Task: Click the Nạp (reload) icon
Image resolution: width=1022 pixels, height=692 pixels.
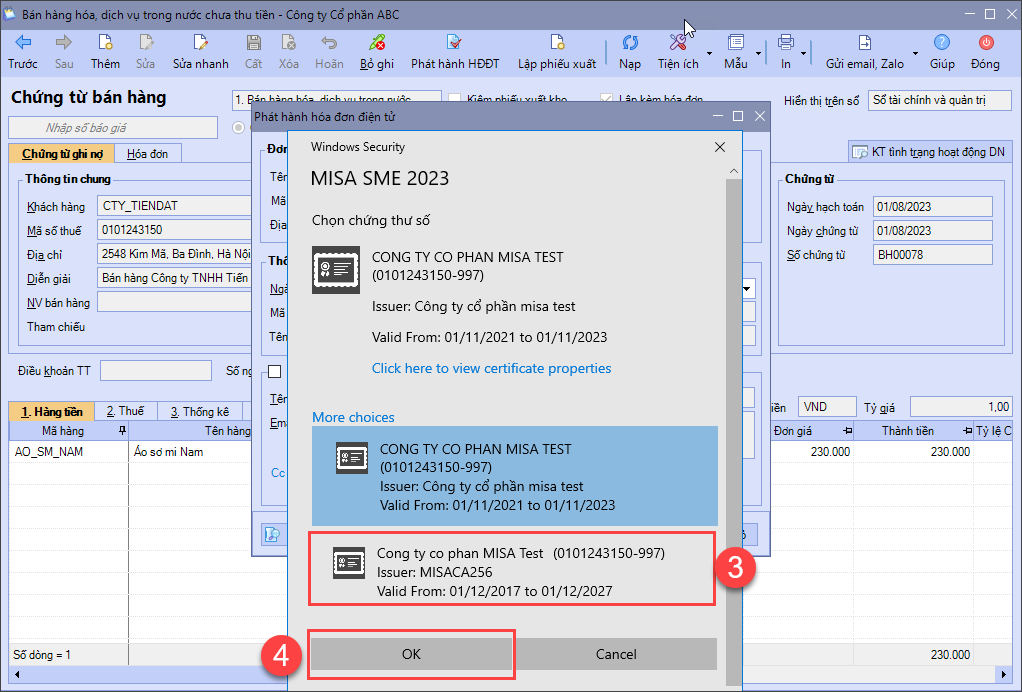Action: point(630,43)
